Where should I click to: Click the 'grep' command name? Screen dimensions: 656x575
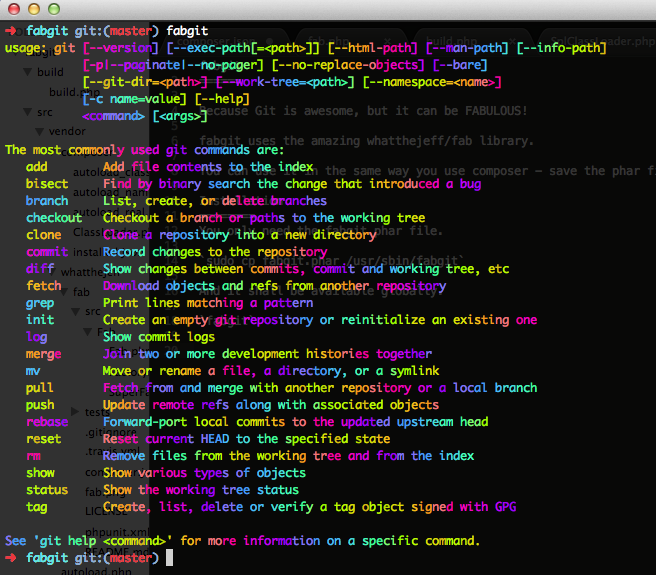pyautogui.click(x=40, y=303)
